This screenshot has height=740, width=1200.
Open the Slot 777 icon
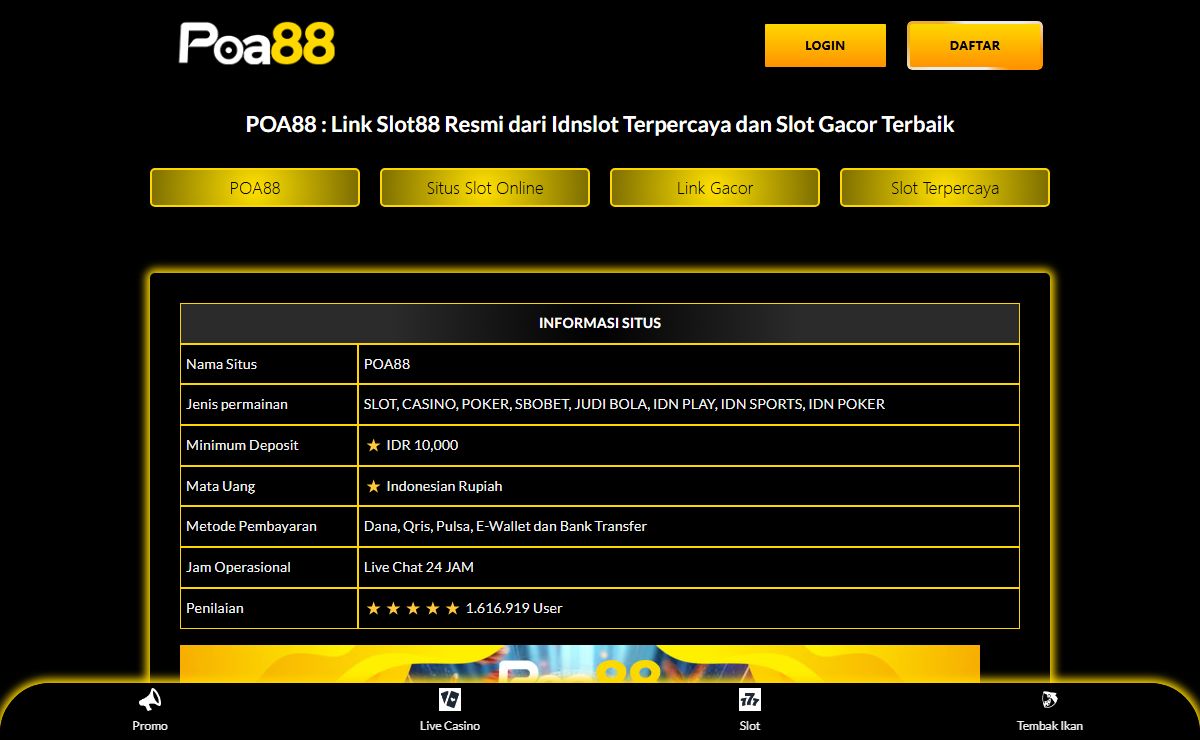tap(750, 700)
